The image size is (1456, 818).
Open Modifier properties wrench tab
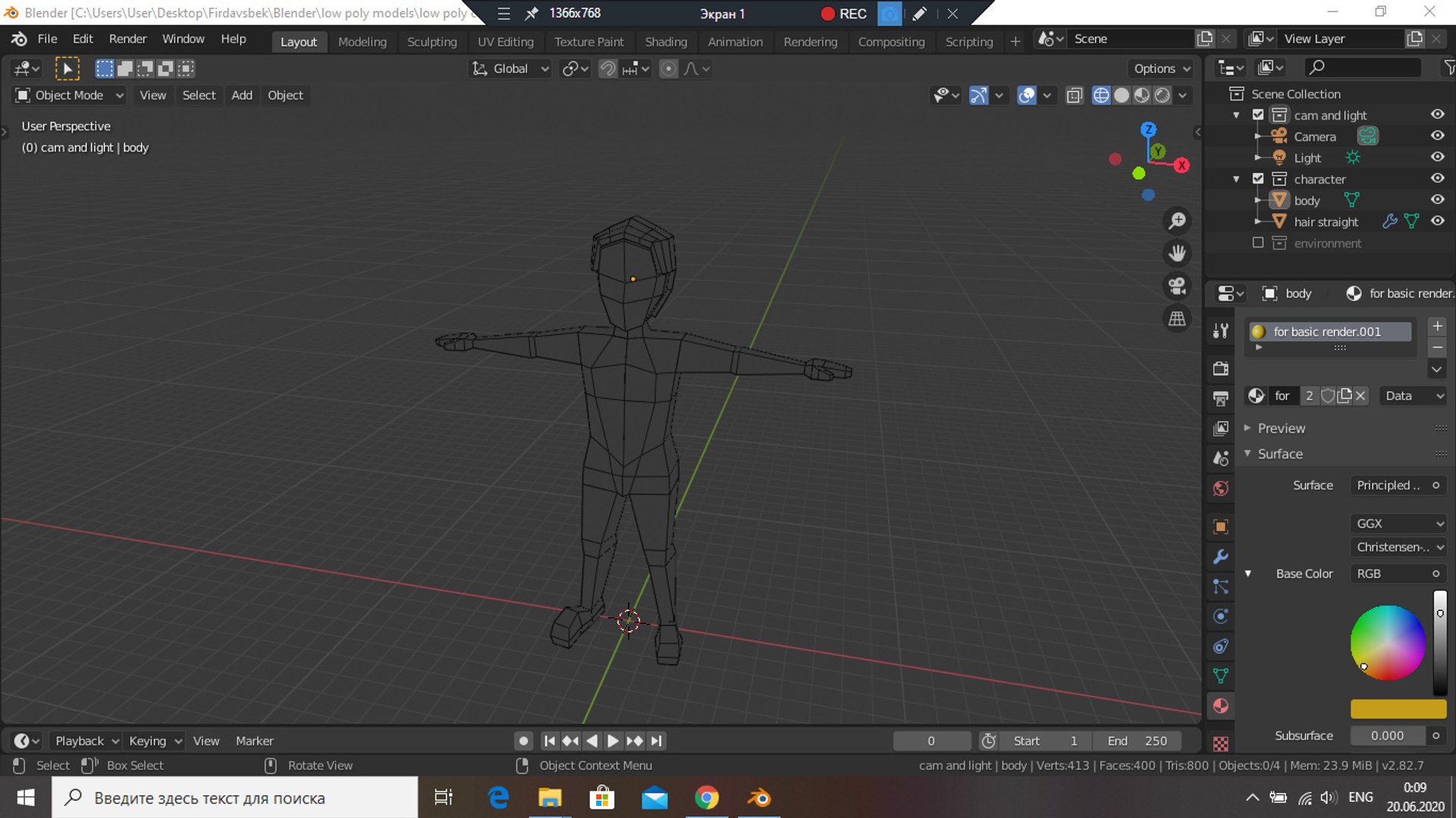[1220, 556]
